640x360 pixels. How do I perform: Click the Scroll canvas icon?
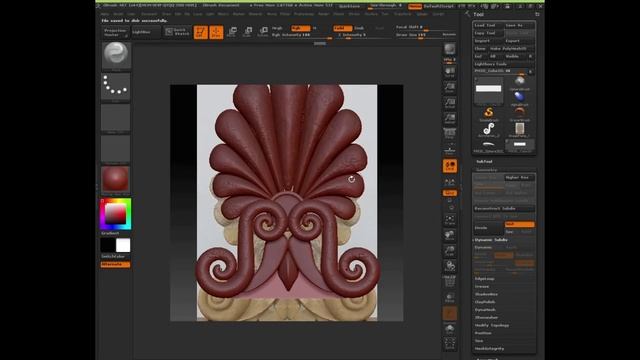[450, 72]
